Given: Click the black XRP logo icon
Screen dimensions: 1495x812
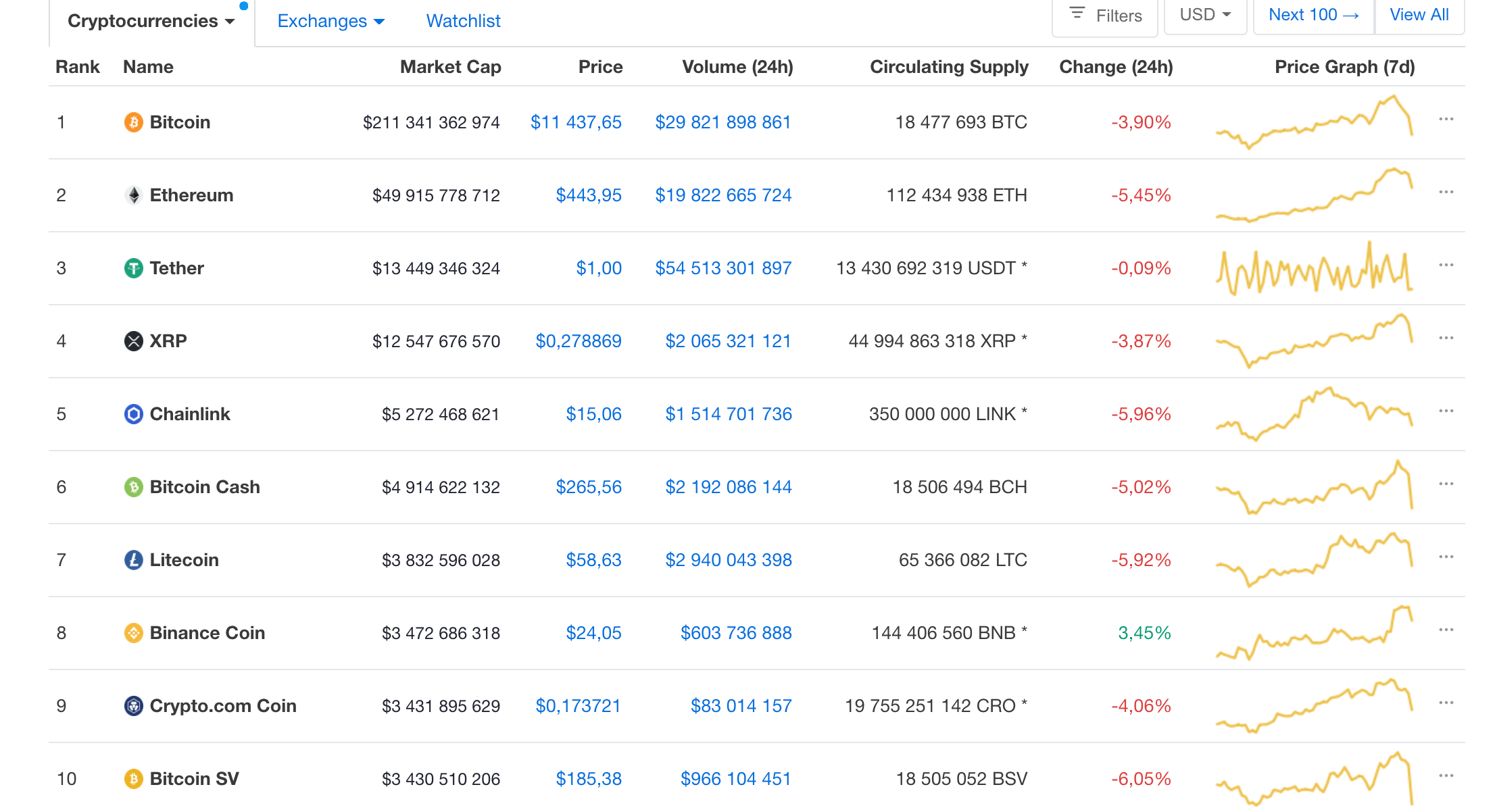Looking at the screenshot, I should tap(133, 341).
